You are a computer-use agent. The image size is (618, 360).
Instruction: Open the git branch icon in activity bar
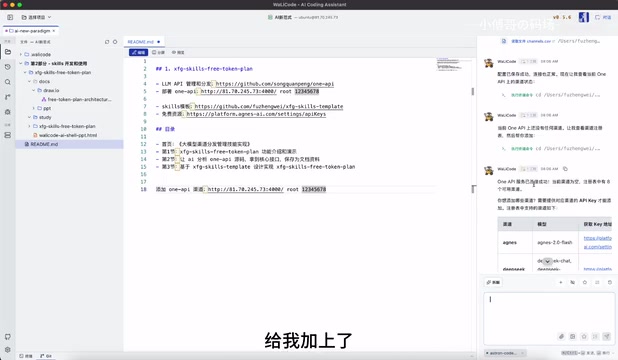8,97
